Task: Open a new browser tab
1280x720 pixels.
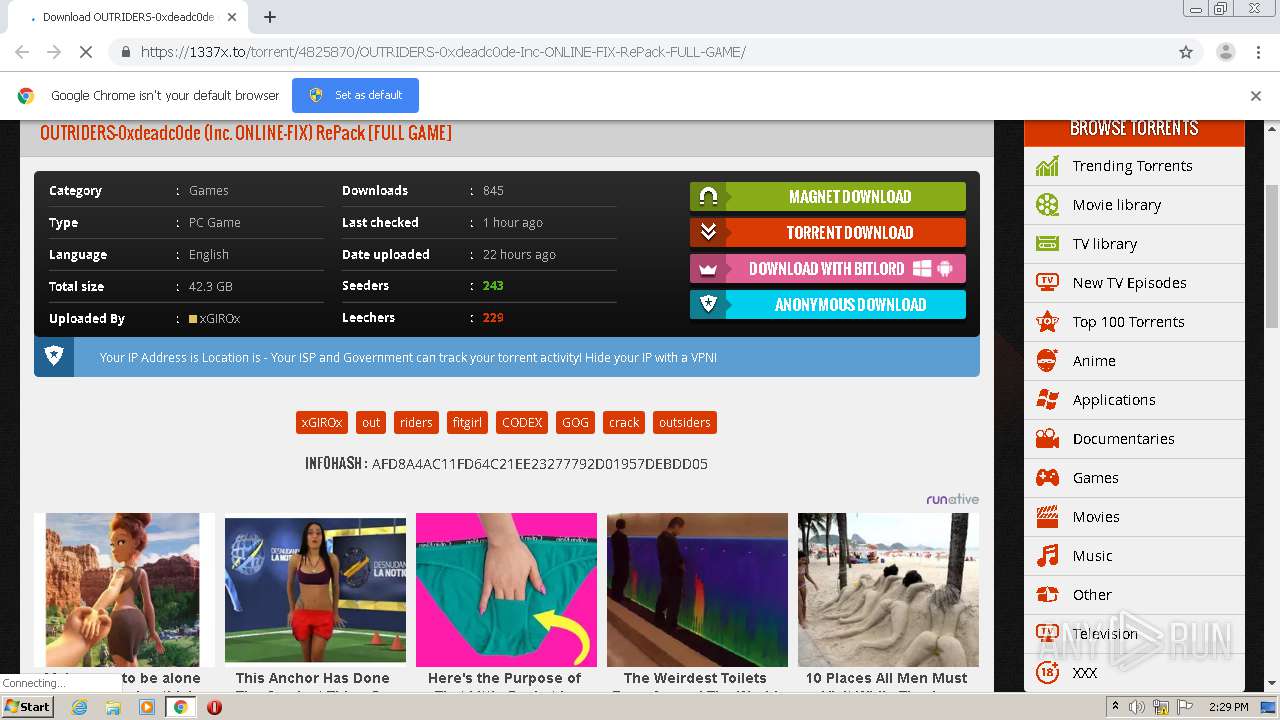Action: [269, 17]
